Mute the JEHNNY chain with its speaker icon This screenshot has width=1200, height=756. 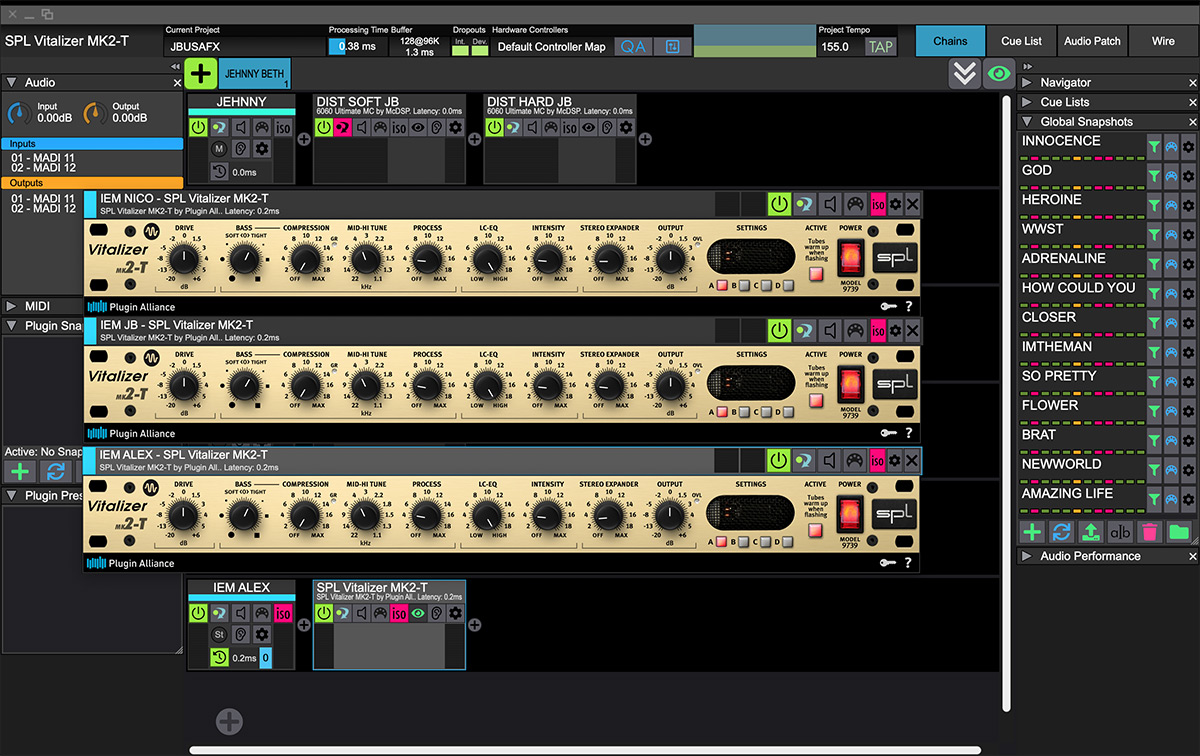pyautogui.click(x=241, y=128)
